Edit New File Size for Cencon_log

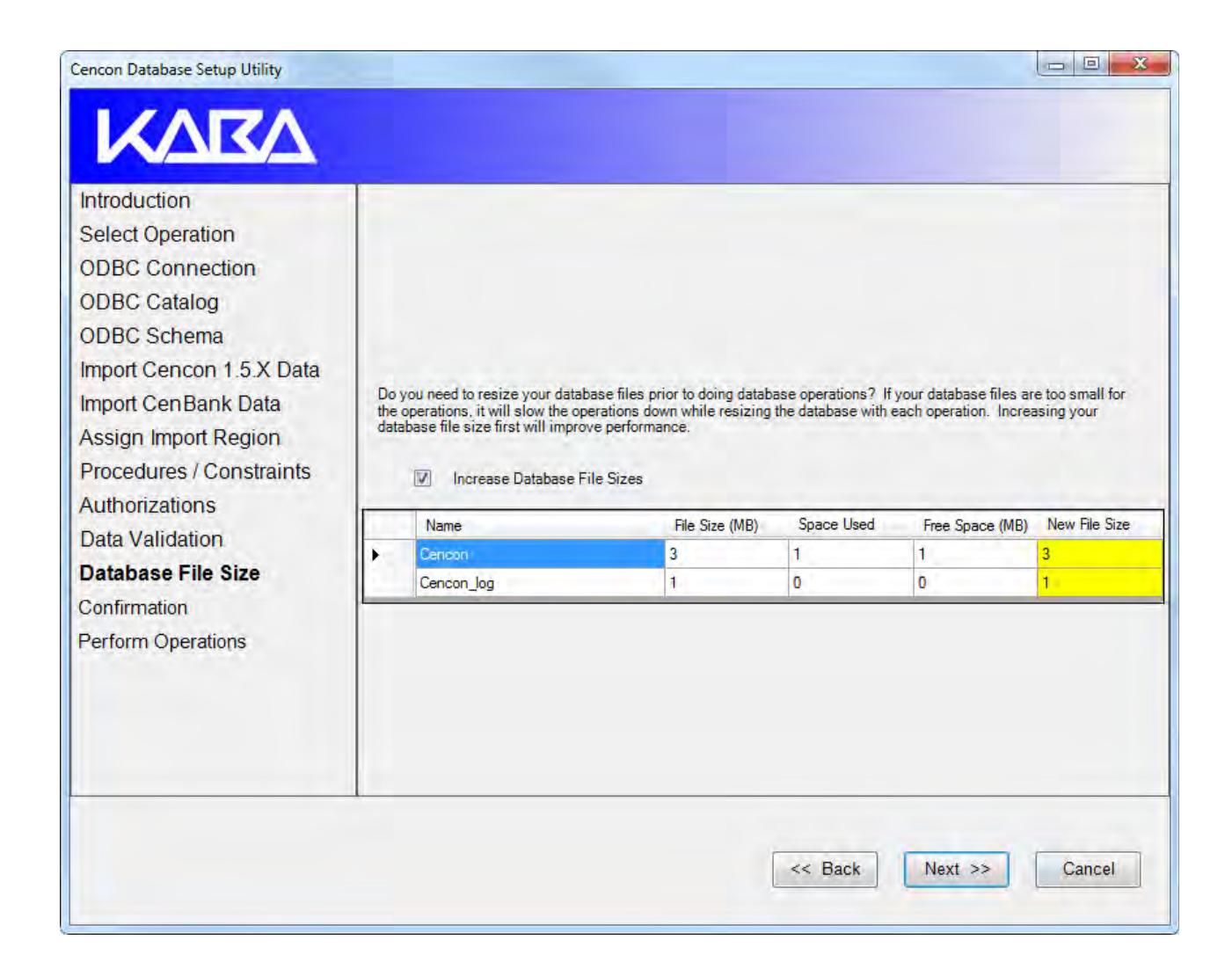tap(1100, 583)
